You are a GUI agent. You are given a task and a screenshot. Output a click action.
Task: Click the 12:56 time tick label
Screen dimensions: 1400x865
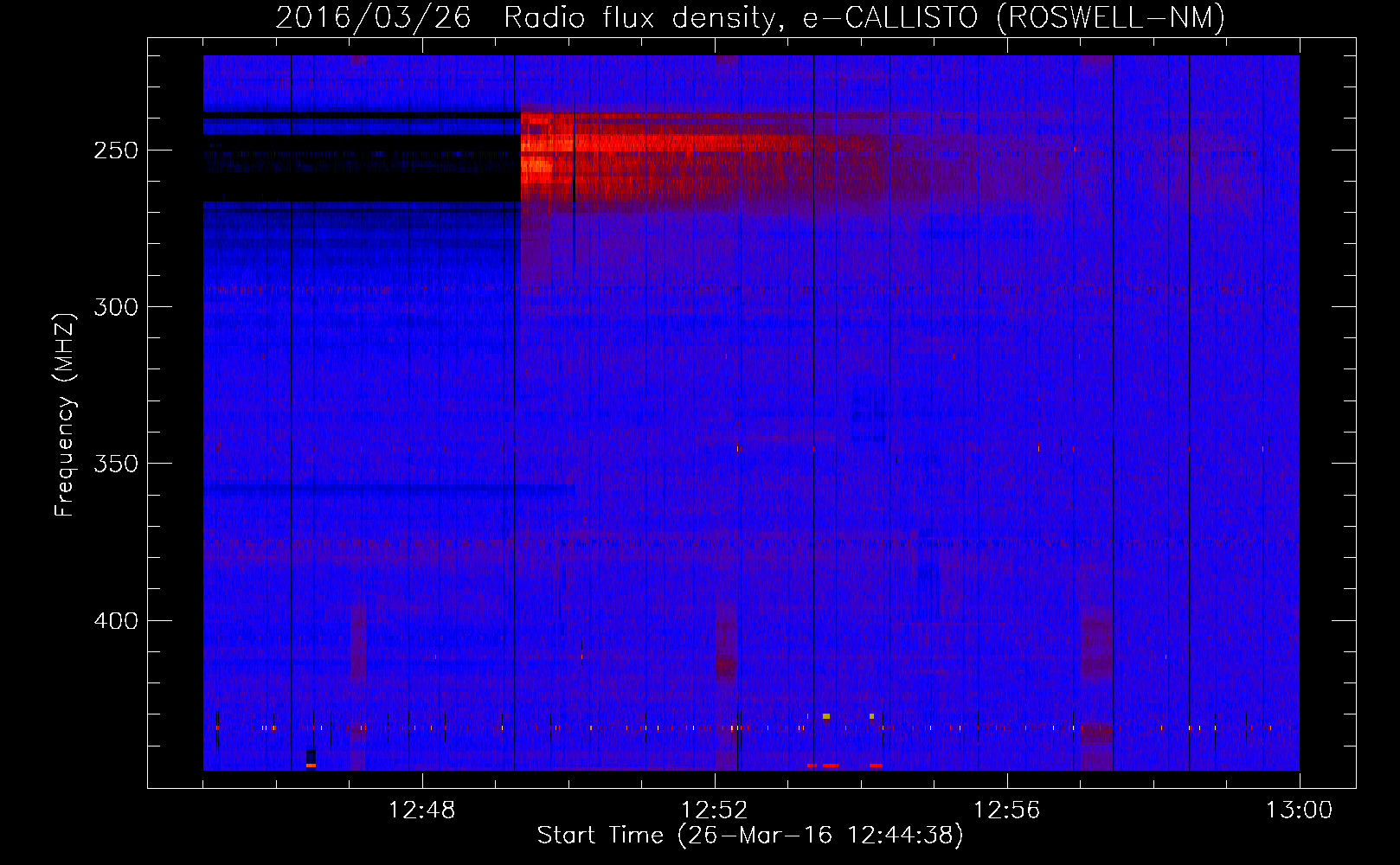point(1006,811)
